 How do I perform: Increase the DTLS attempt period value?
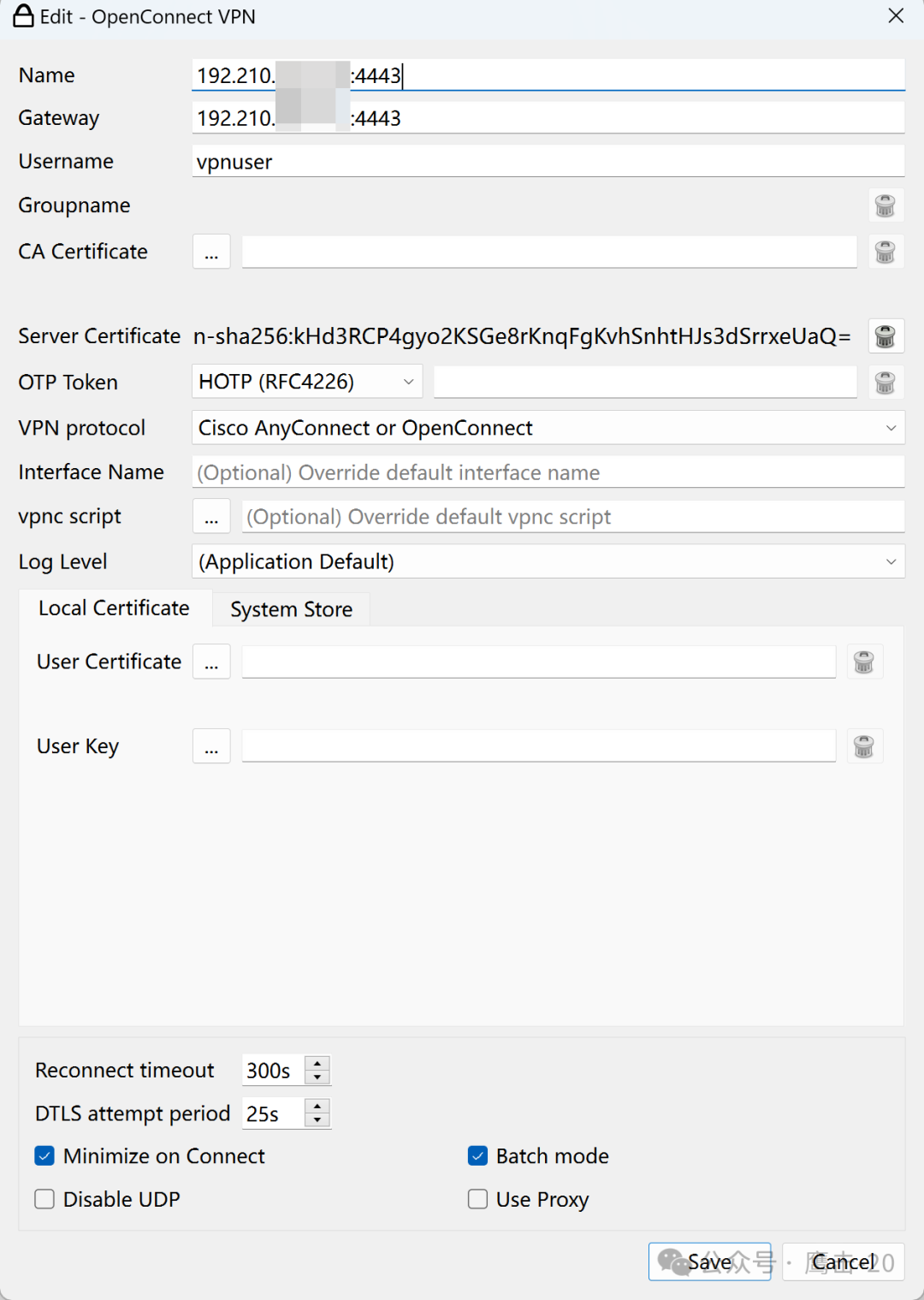click(317, 1106)
